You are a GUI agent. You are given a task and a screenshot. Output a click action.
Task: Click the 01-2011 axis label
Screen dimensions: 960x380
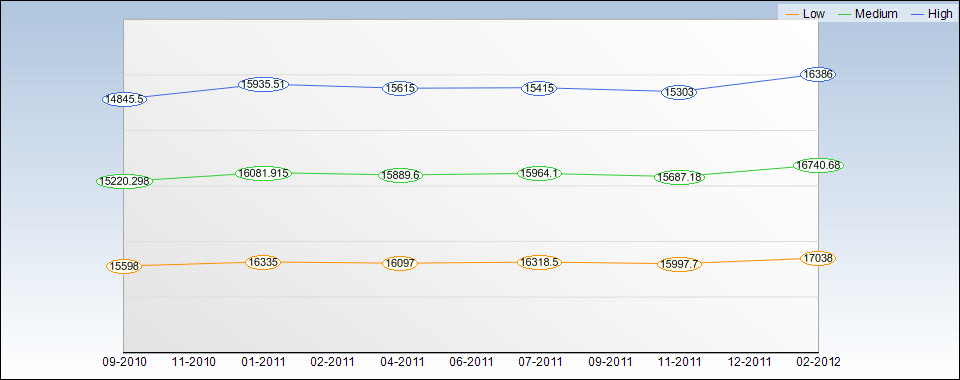(x=263, y=362)
